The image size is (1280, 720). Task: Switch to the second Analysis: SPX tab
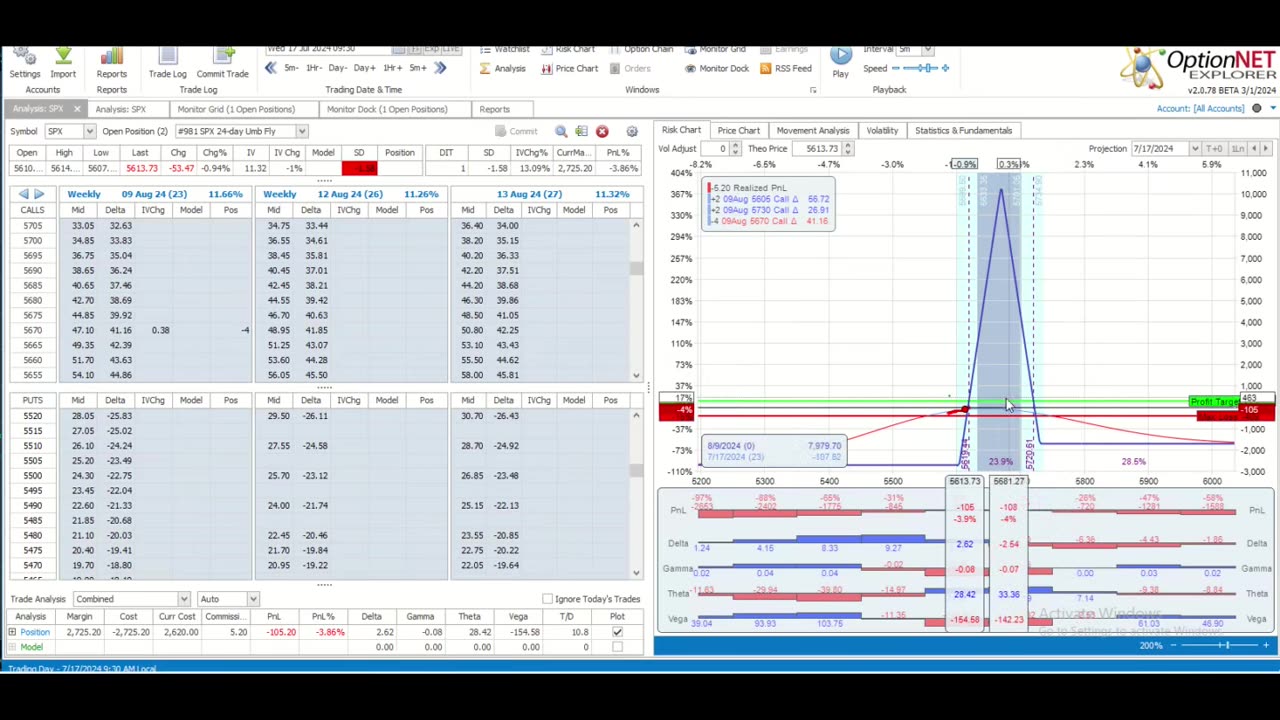click(x=120, y=109)
